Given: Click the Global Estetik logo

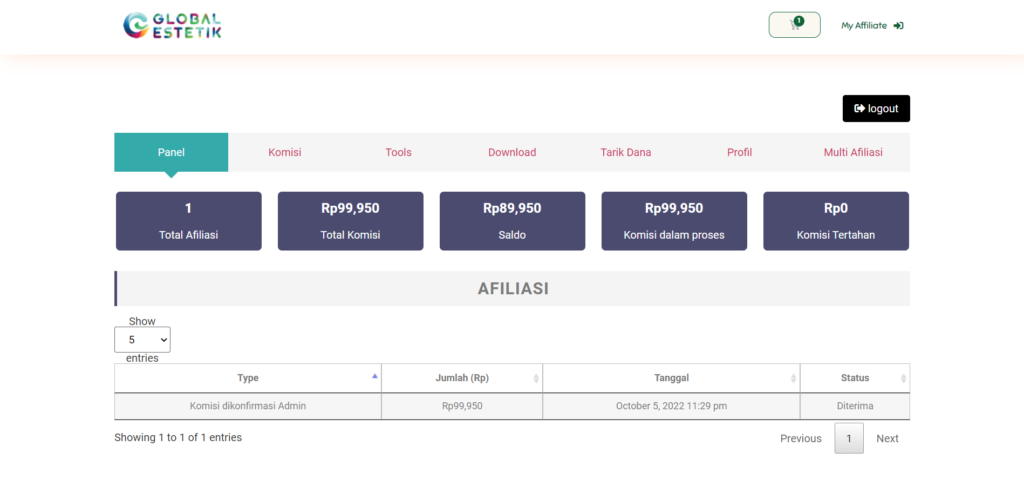Looking at the screenshot, I should point(172,25).
